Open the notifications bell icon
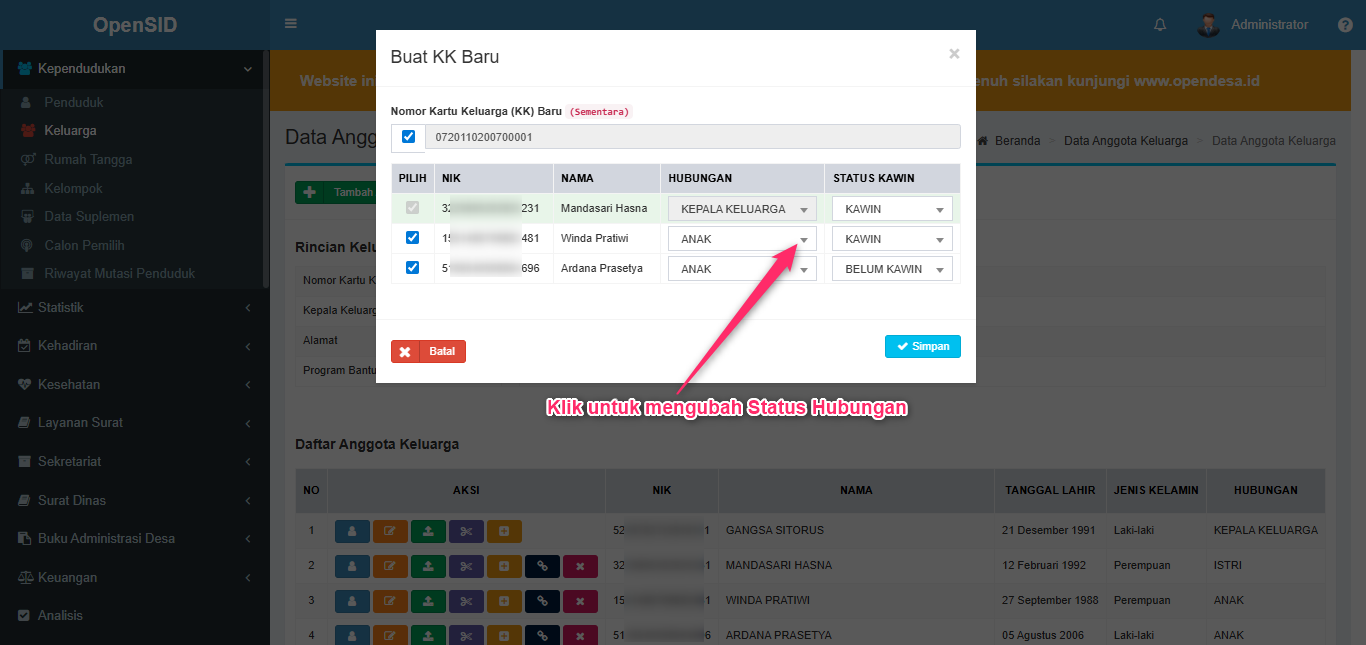Screen dimensions: 1366x645 [x=1160, y=25]
